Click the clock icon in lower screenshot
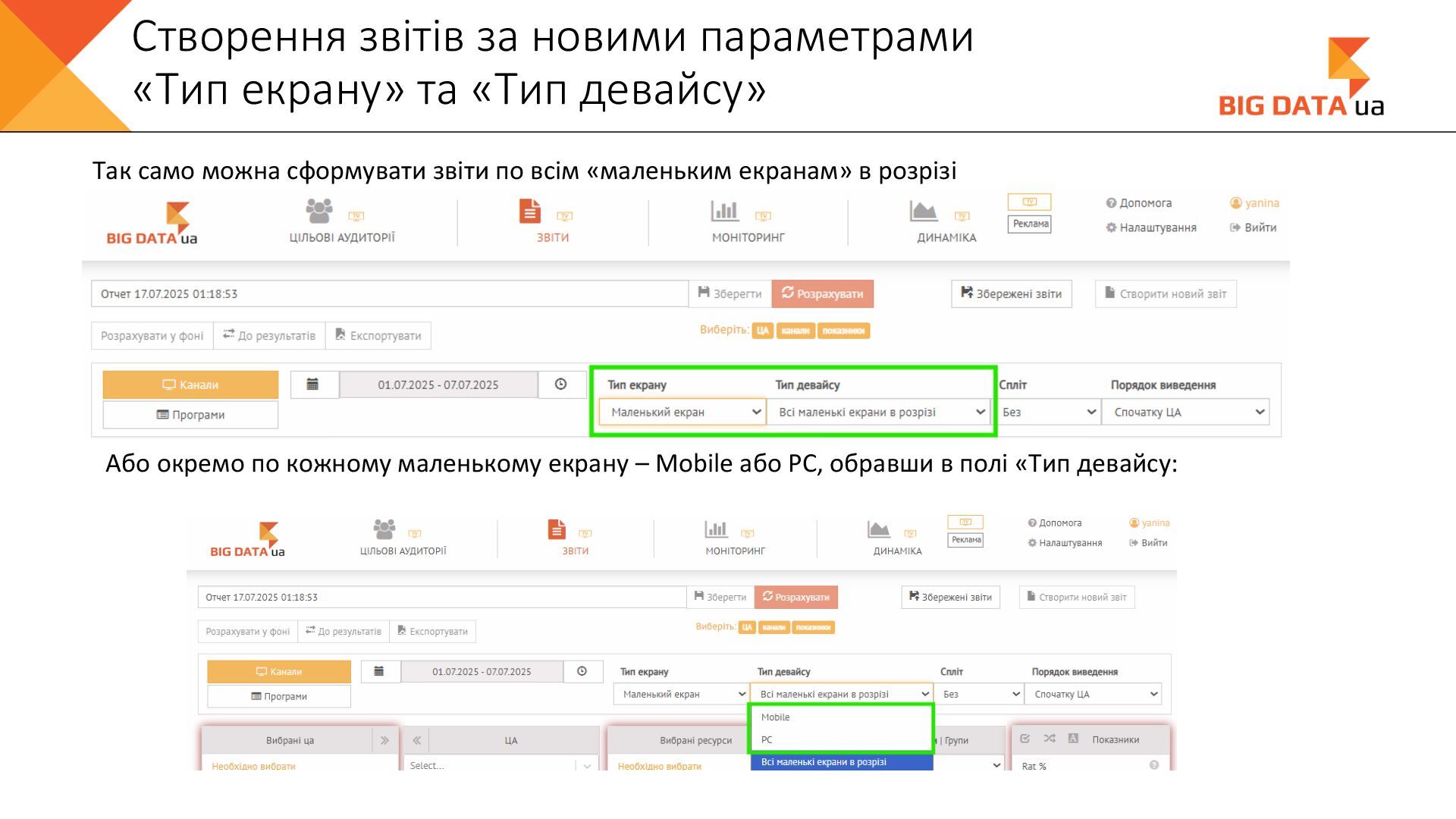 click(582, 671)
